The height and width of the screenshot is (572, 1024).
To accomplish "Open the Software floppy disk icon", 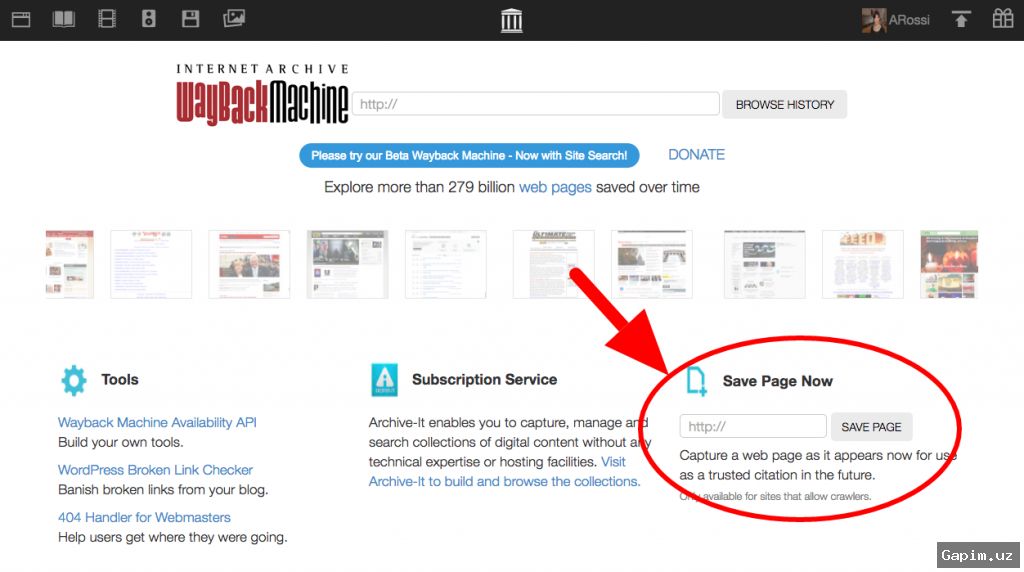I will pyautogui.click(x=191, y=19).
